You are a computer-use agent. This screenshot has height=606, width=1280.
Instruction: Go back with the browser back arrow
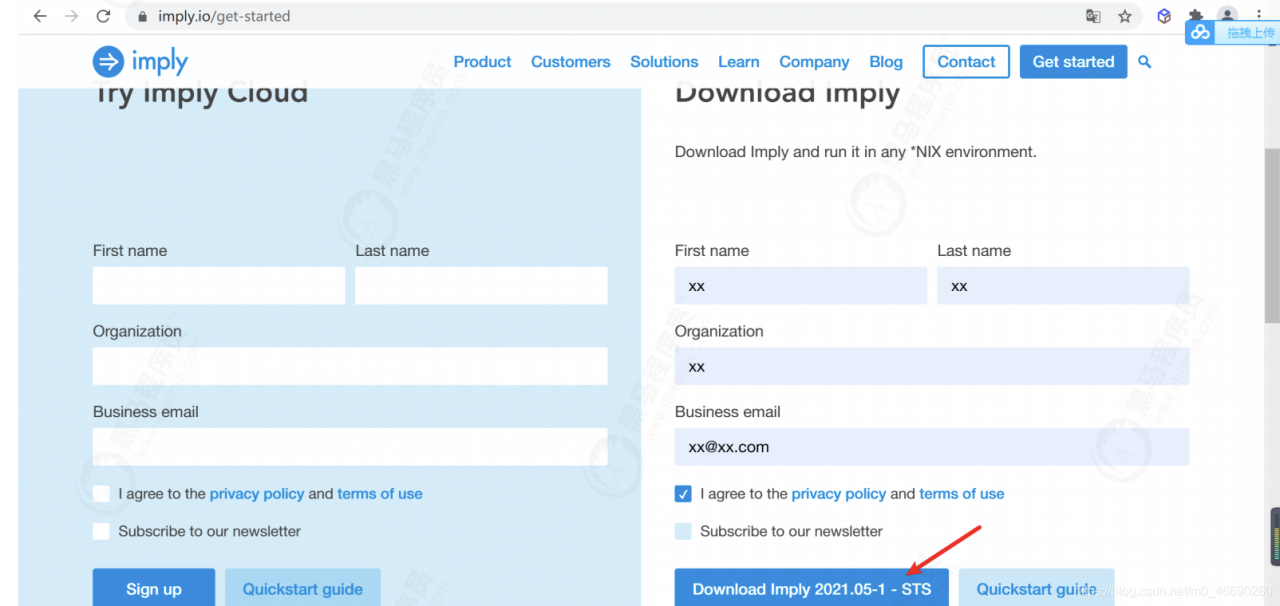(x=40, y=16)
